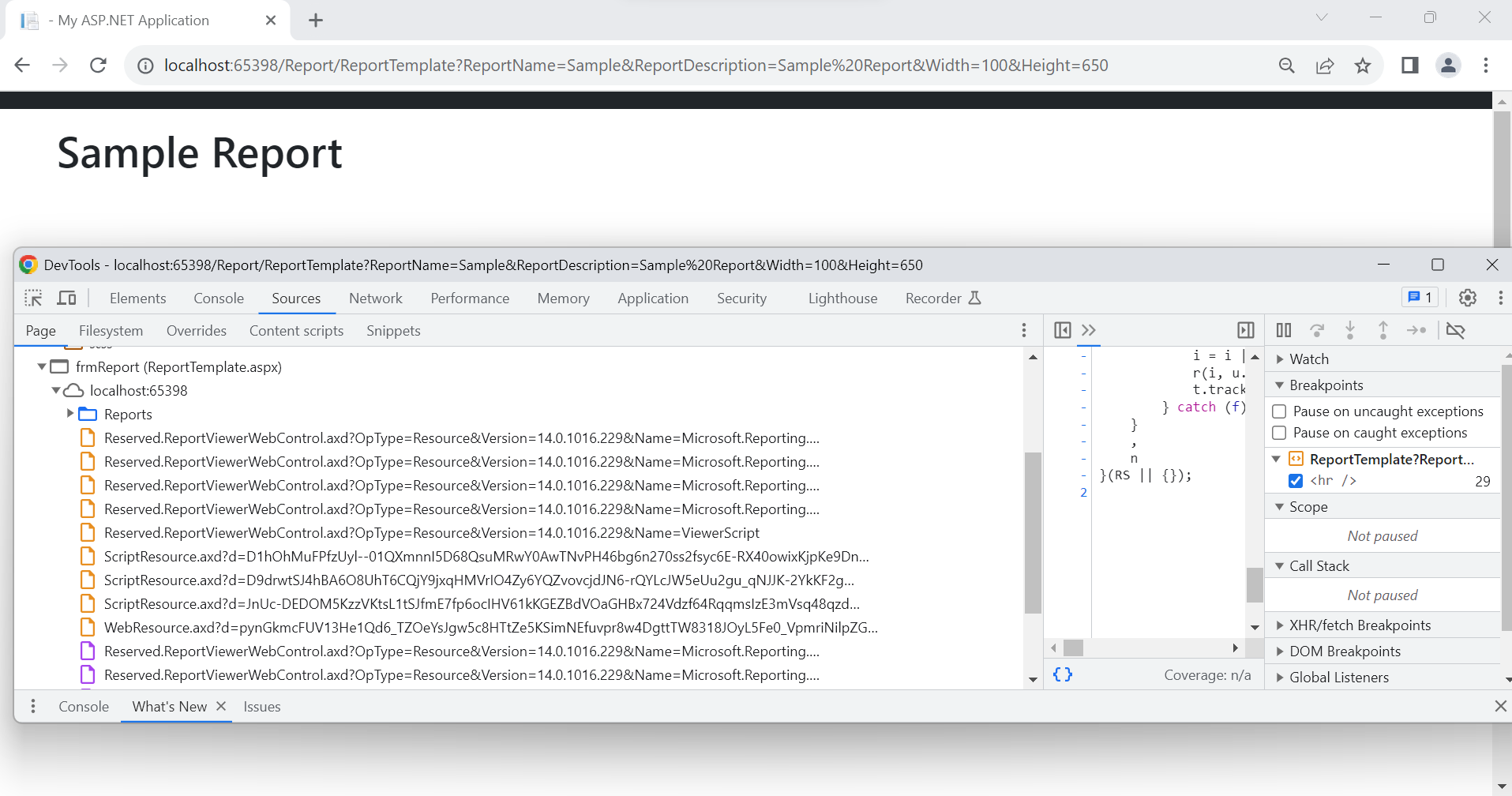The height and width of the screenshot is (796, 1512).
Task: Click the file tree vertical scrollbar thumb
Action: tap(1033, 533)
